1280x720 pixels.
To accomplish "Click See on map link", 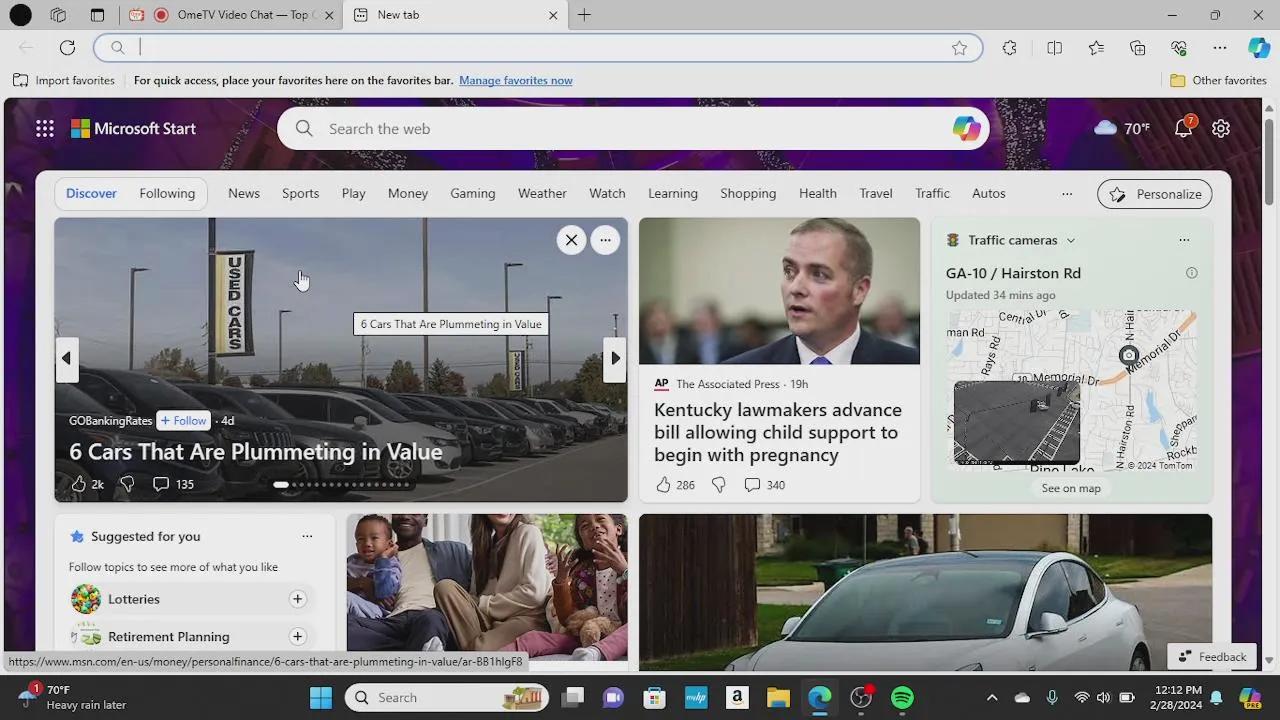I will [1071, 488].
